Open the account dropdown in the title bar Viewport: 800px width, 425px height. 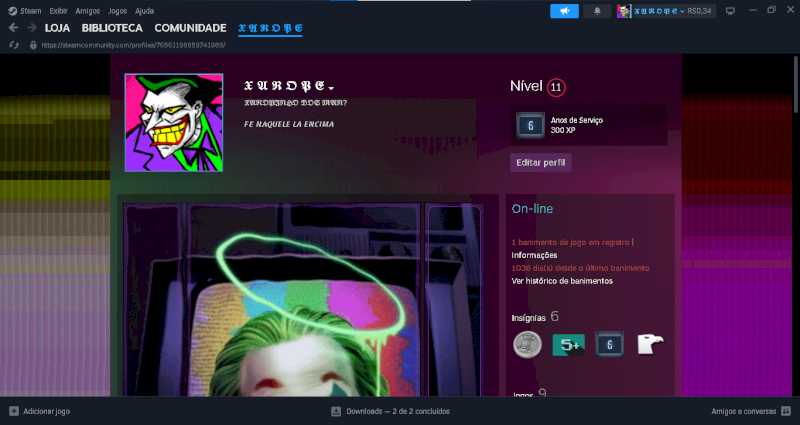[659, 11]
